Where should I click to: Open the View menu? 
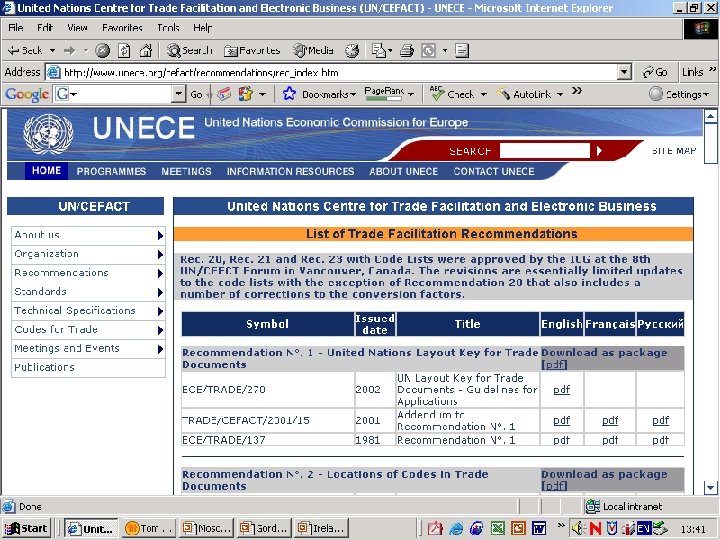(77, 28)
